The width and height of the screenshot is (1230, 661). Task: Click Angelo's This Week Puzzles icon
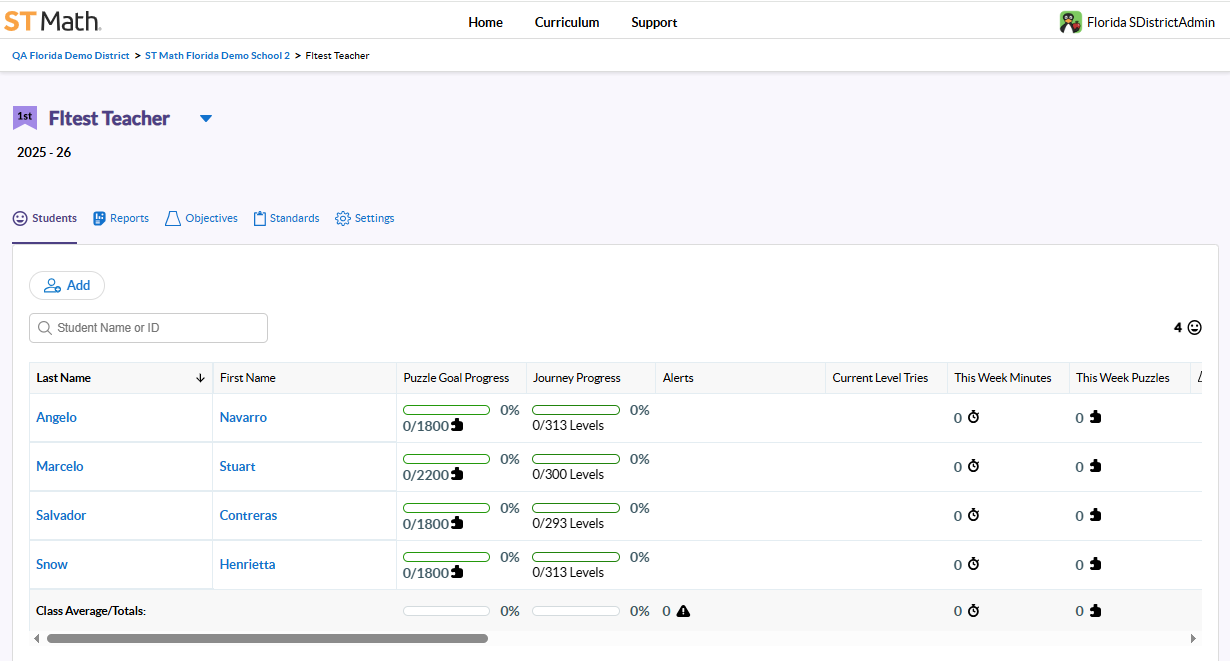(1095, 417)
